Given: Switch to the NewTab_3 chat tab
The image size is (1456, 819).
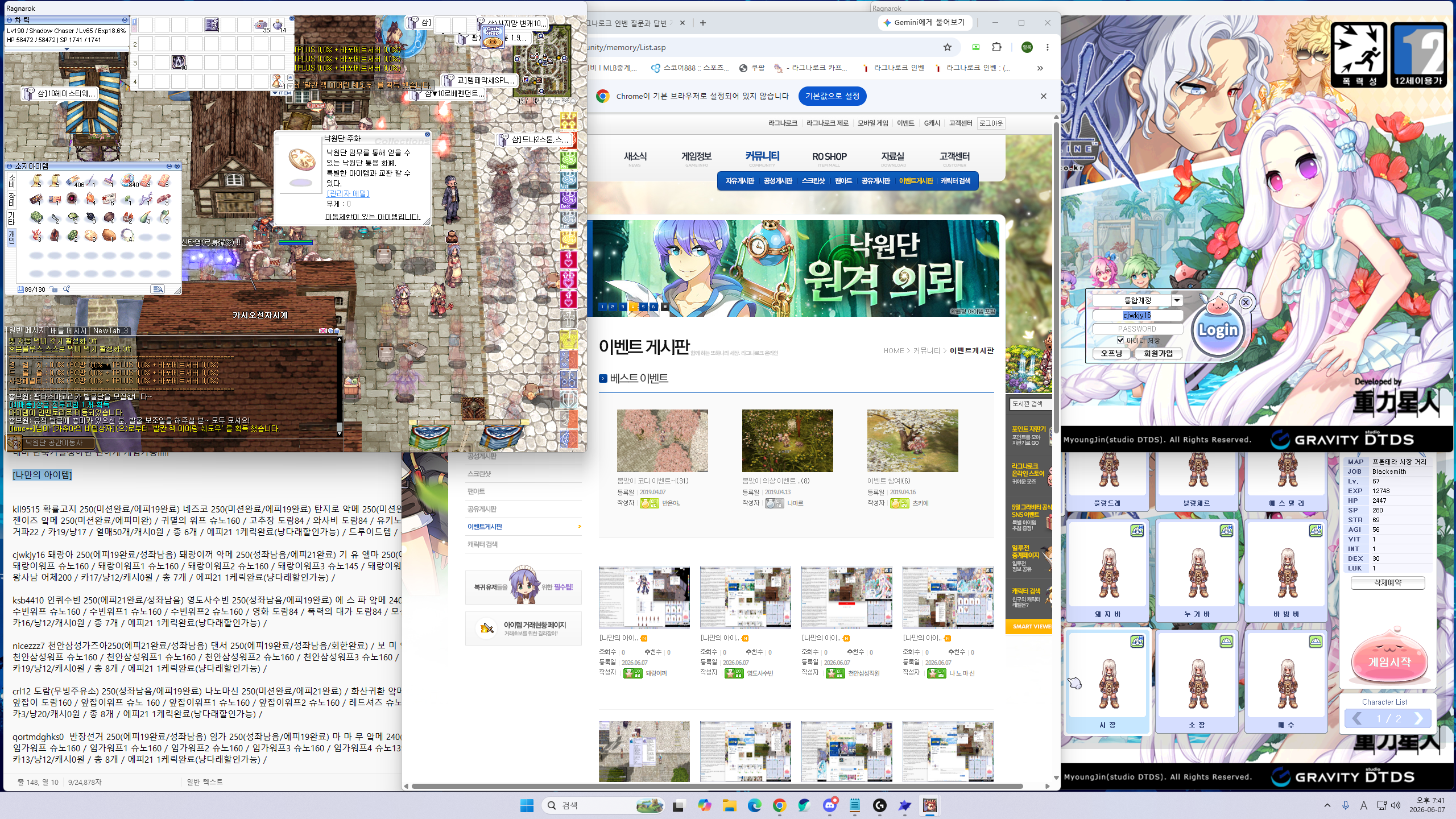Looking at the screenshot, I should tap(110, 330).
